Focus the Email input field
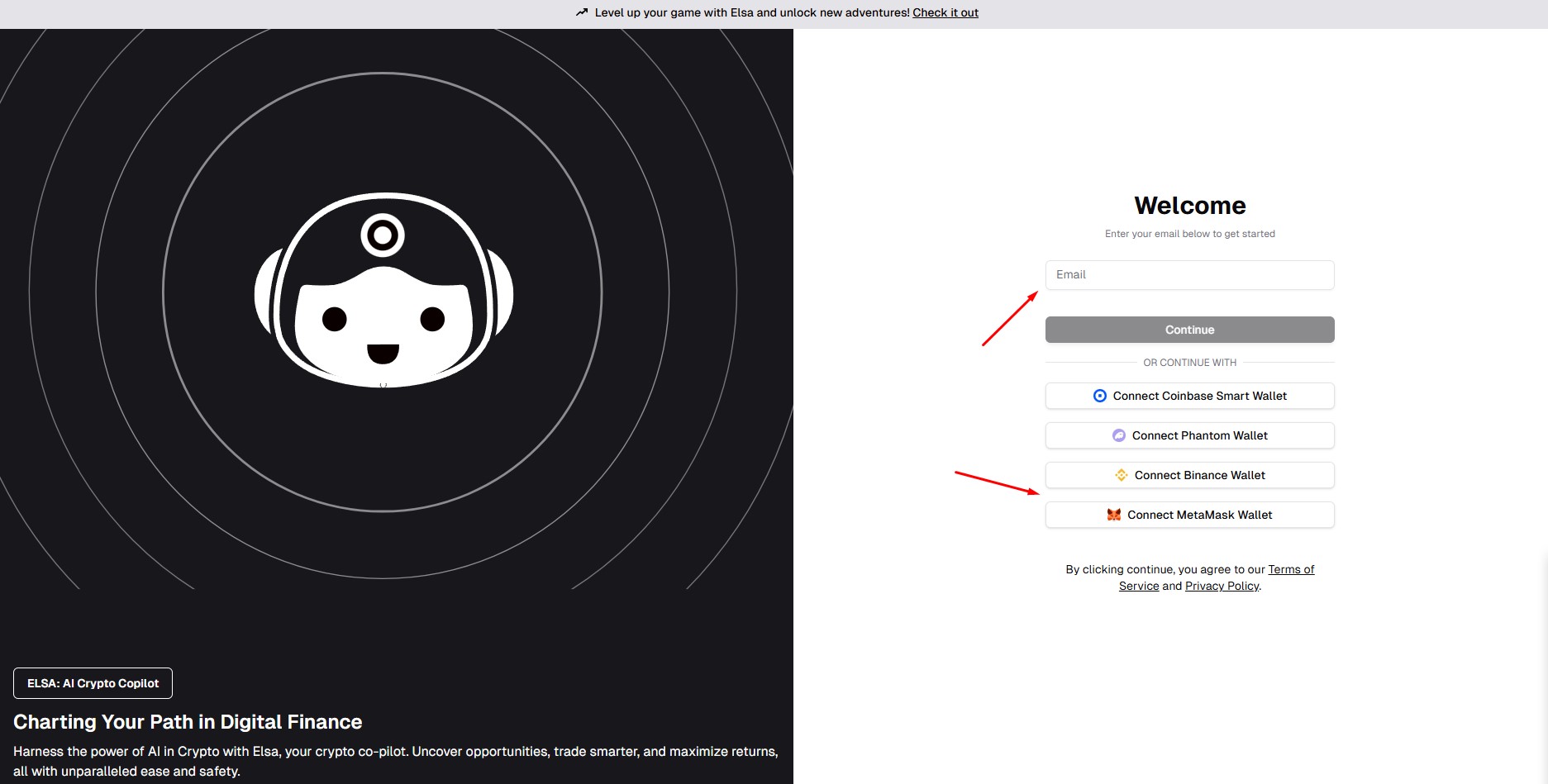The width and height of the screenshot is (1548, 784). (x=1189, y=275)
